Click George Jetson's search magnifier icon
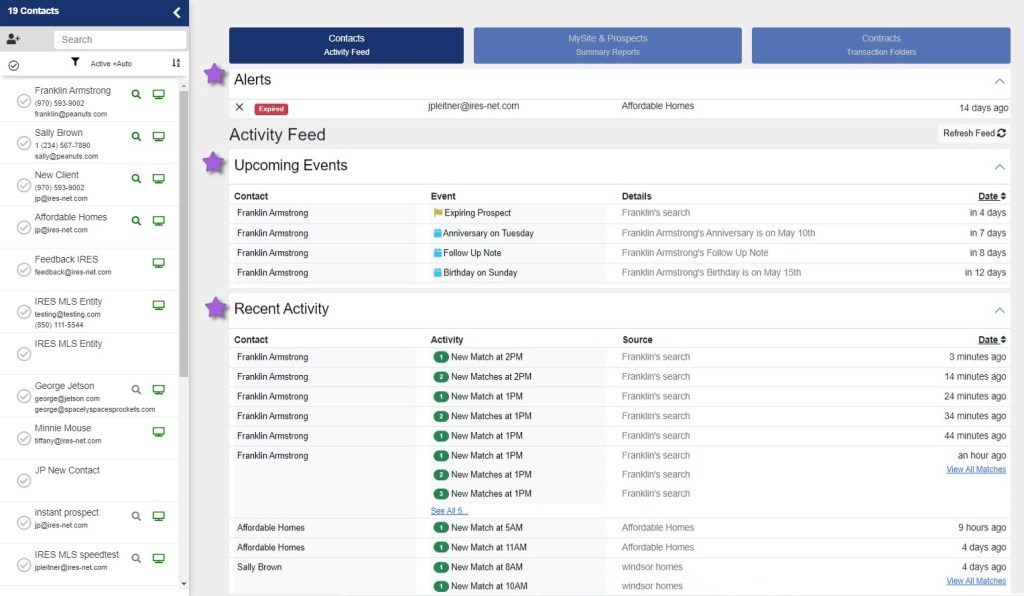Screen dimensions: 1024x596 [x=137, y=389]
